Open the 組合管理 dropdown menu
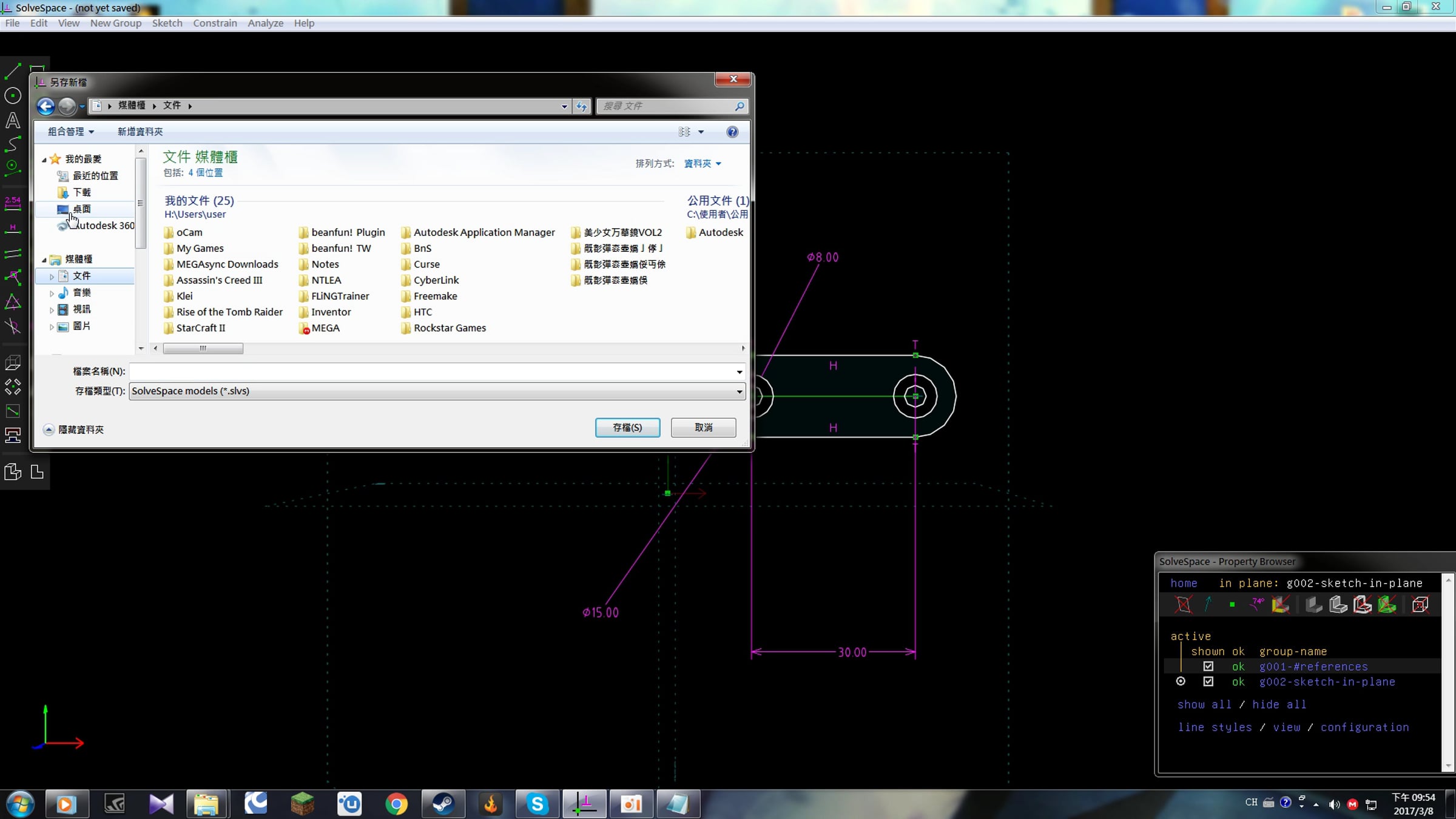The width and height of the screenshot is (1456, 819). point(71,132)
